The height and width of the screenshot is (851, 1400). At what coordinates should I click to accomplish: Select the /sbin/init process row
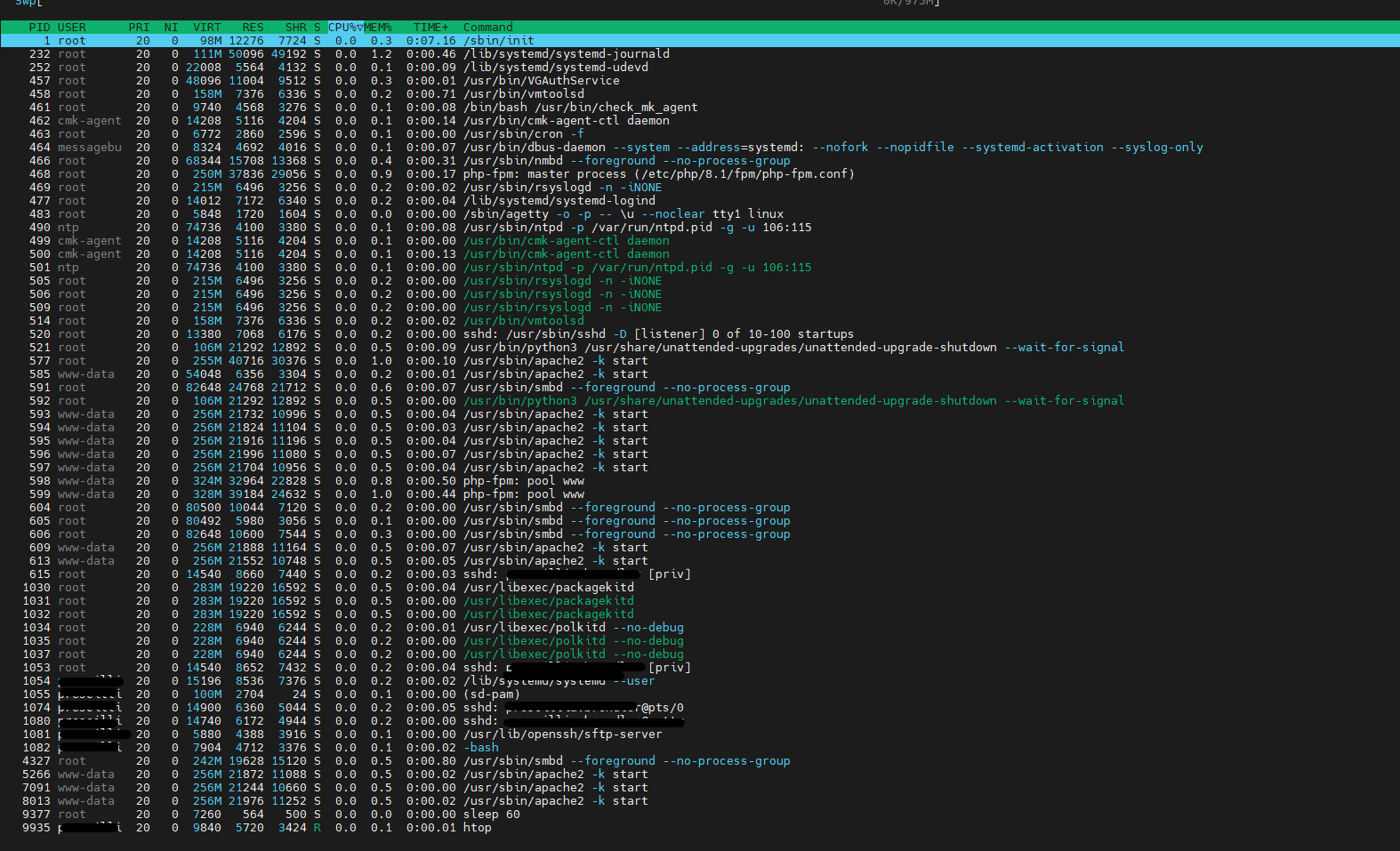pos(700,41)
